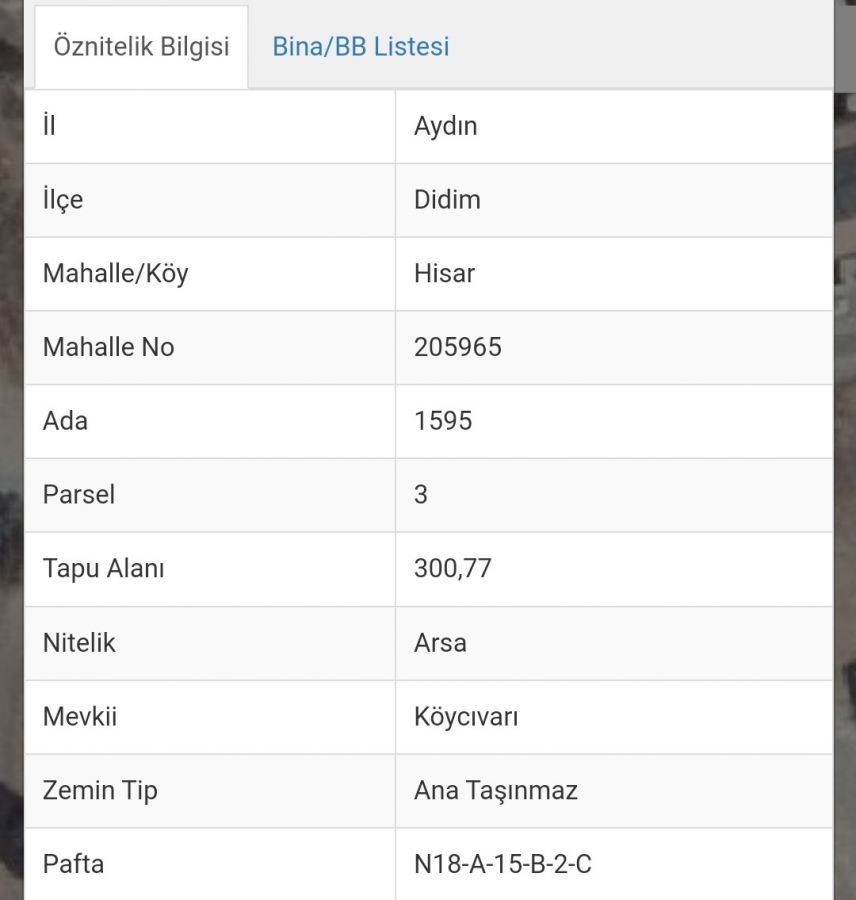Click the Mevkii label cell
Viewport: 856px width, 900px height.
click(210, 717)
